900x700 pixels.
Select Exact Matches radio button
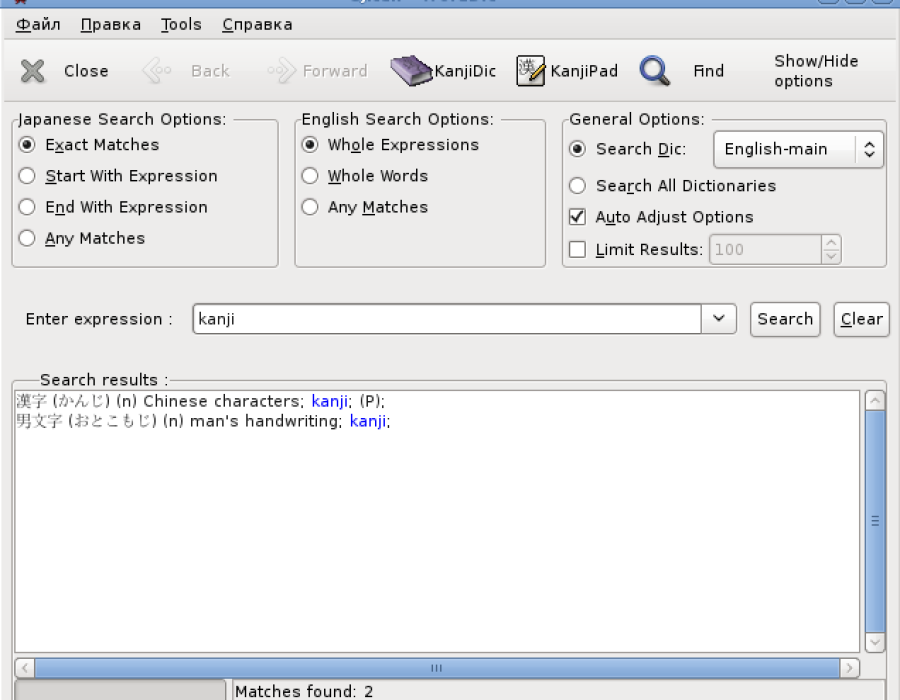(x=27, y=145)
